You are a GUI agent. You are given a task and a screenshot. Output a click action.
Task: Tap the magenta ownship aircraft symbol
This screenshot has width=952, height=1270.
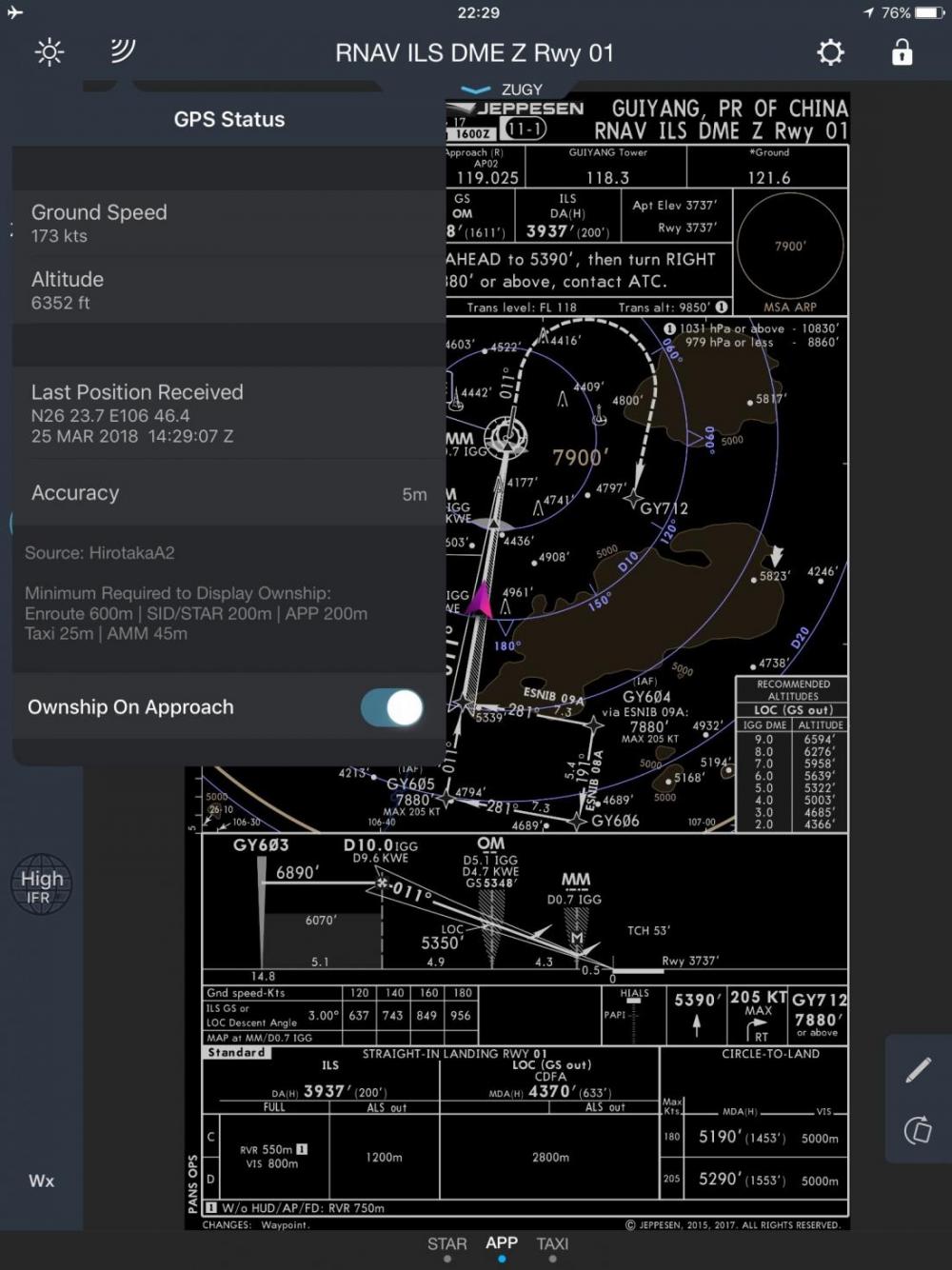pos(481,600)
